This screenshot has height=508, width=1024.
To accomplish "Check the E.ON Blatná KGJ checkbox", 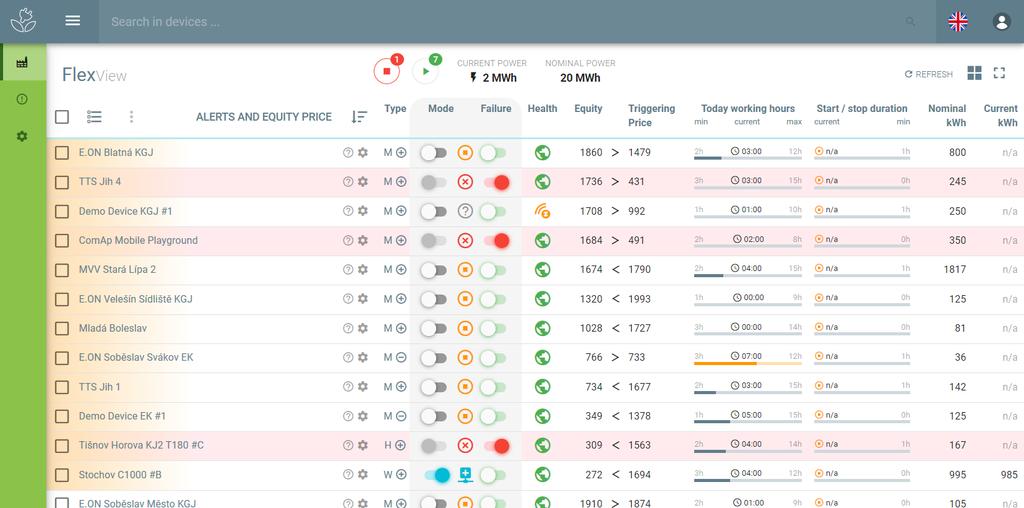I will coord(62,153).
